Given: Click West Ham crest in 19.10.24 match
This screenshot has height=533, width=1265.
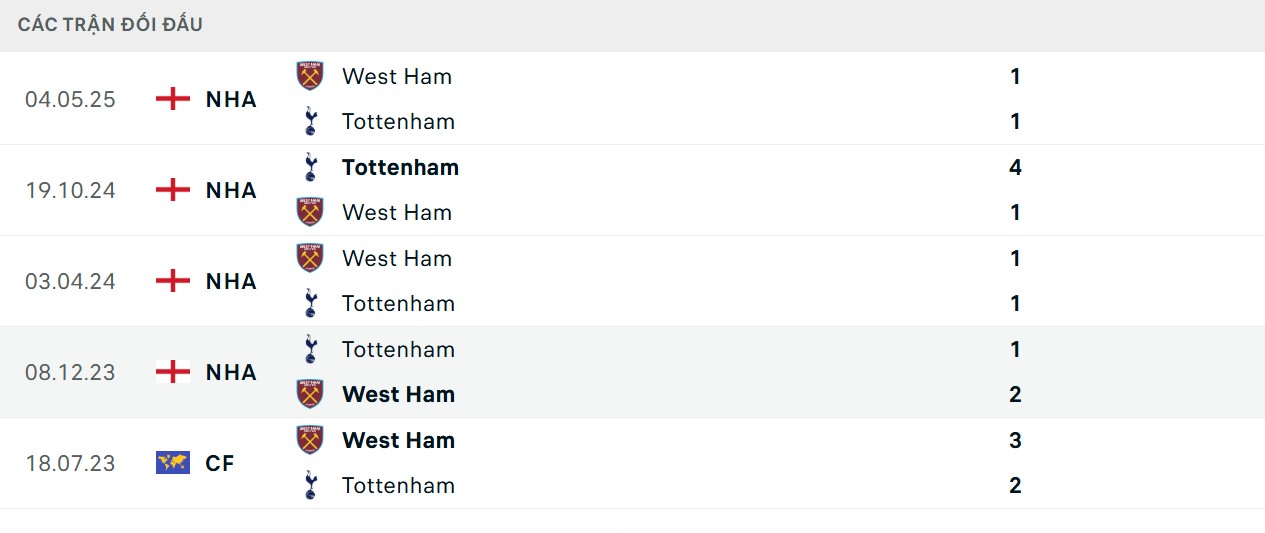Looking at the screenshot, I should (310, 212).
